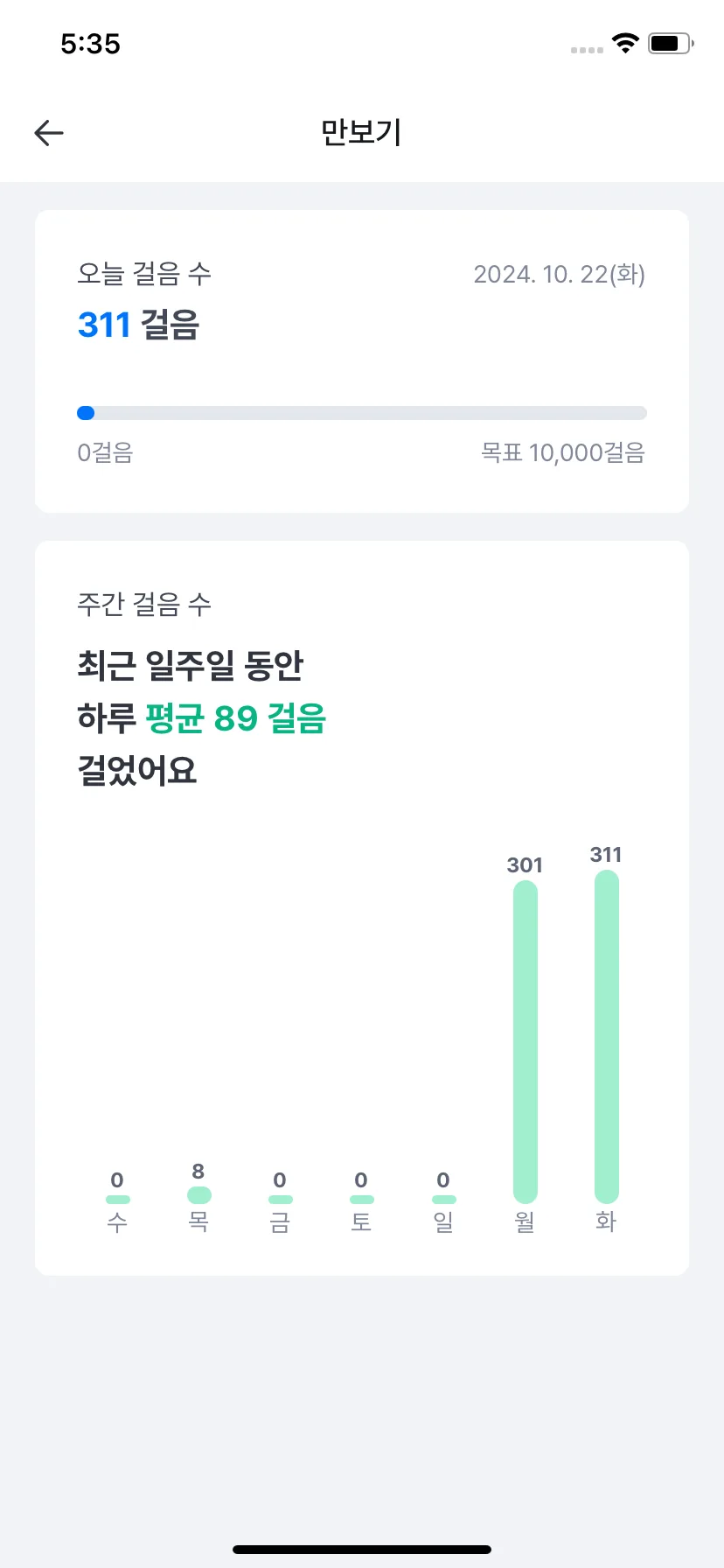Tap the Wi-Fi status icon
724x1568 pixels.
[625, 43]
